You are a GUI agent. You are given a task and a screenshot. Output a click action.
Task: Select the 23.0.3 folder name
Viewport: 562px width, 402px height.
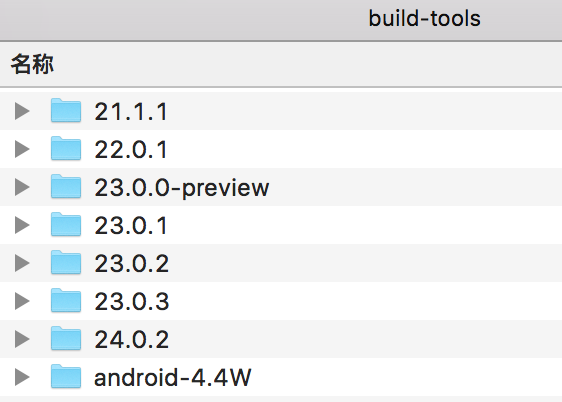pos(132,301)
